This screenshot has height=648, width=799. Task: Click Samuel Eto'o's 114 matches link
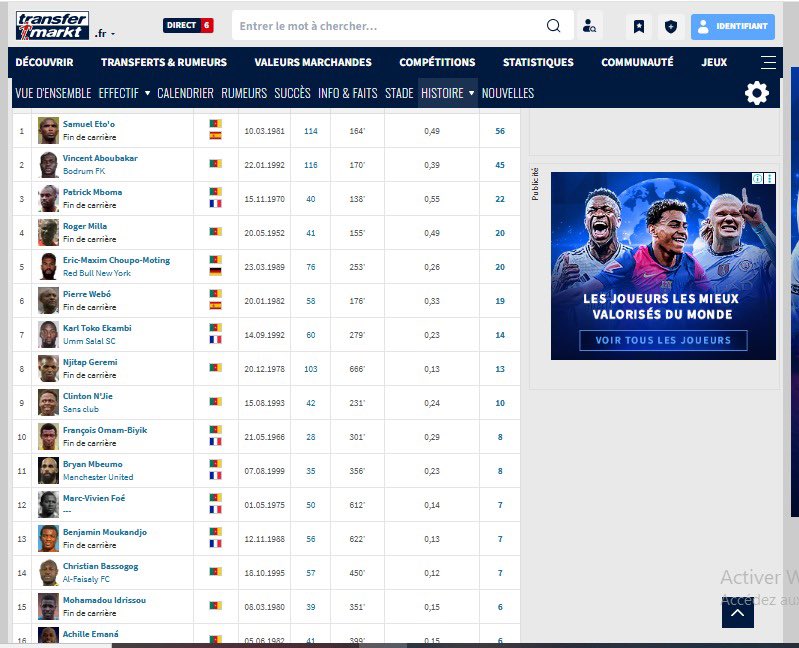311,131
